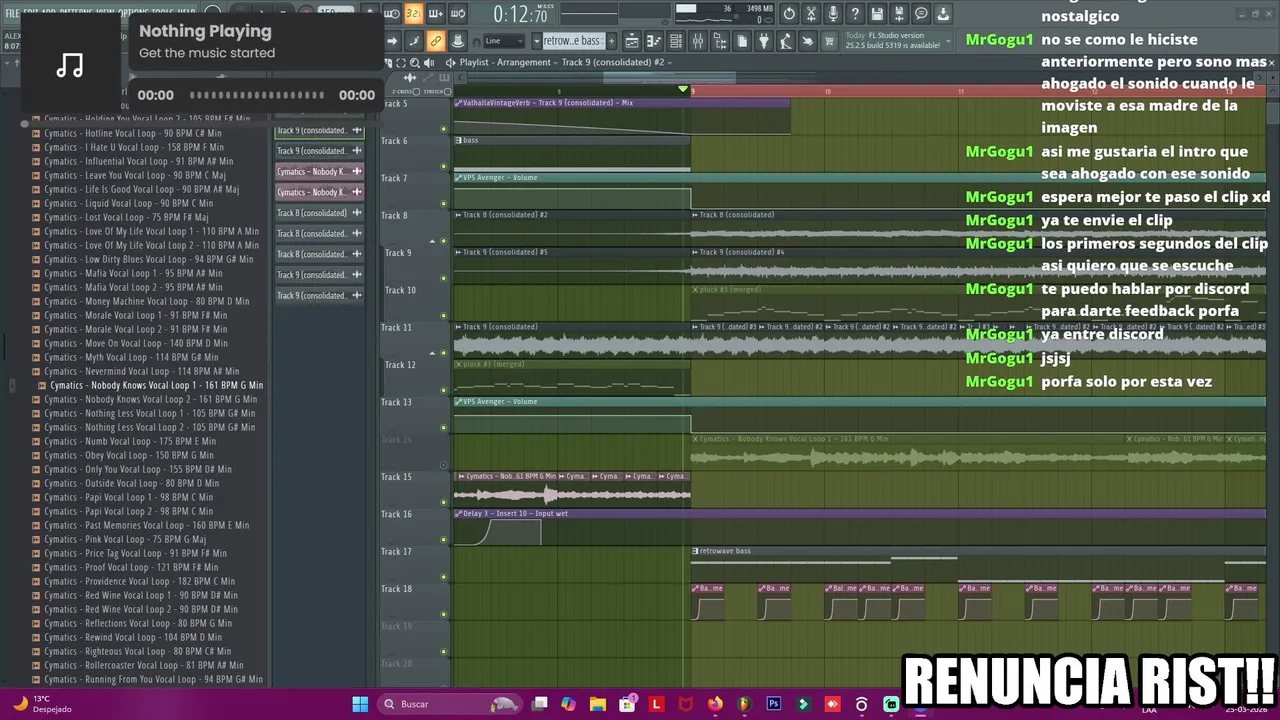Screen dimensions: 1280x720
Task: Click the Buscar taskbar search box
Action: (450, 704)
